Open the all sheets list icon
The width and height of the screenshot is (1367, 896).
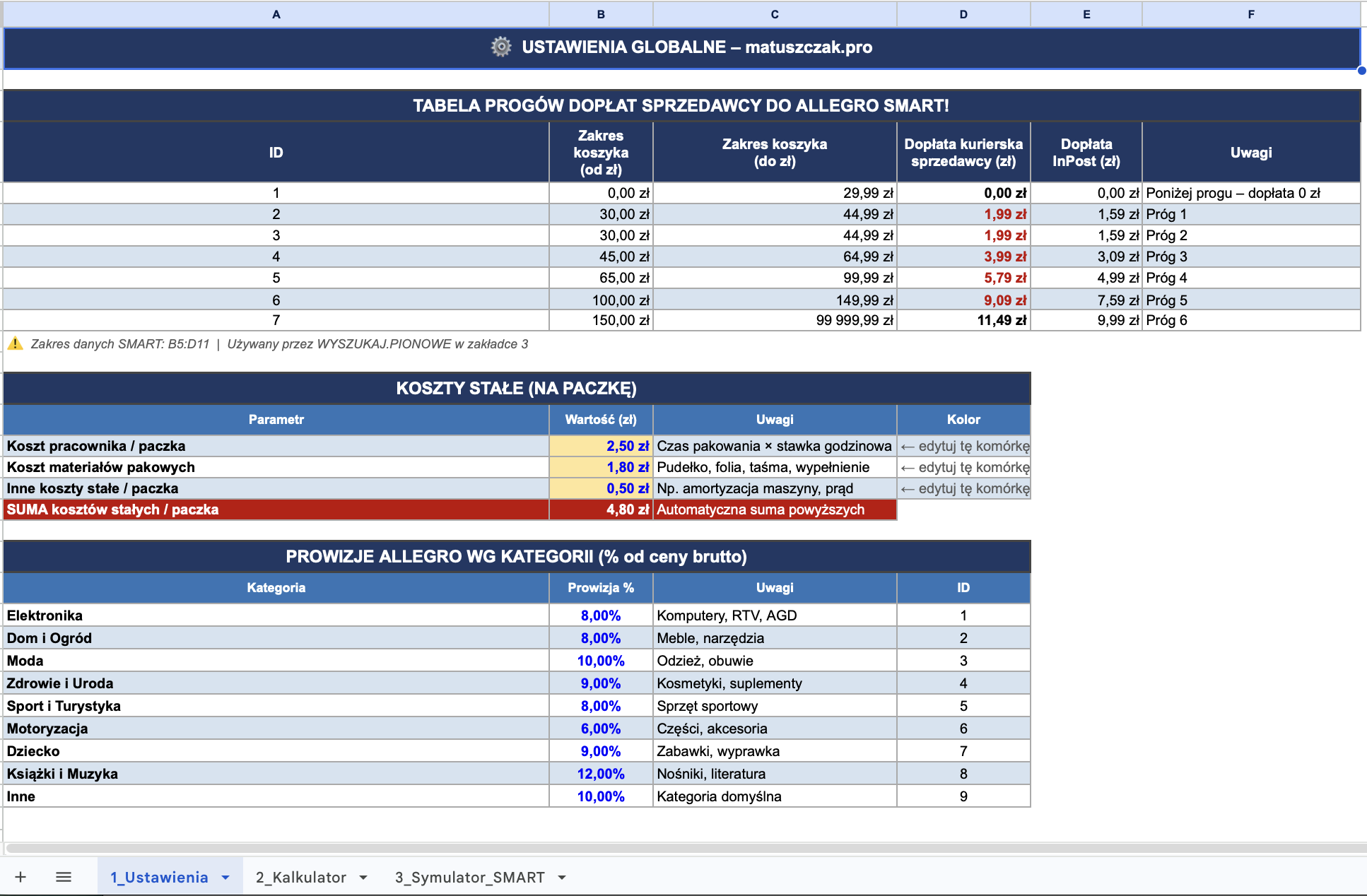[64, 877]
